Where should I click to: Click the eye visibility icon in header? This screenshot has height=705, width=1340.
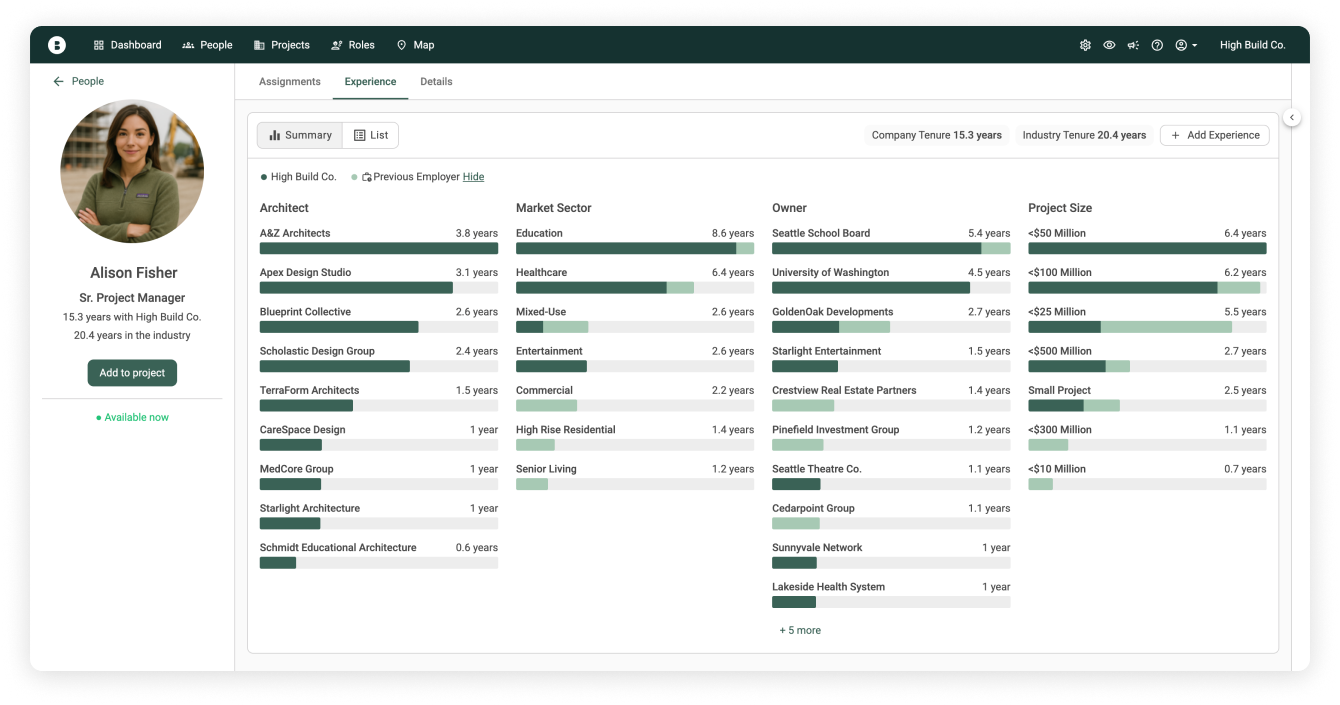click(x=1109, y=45)
